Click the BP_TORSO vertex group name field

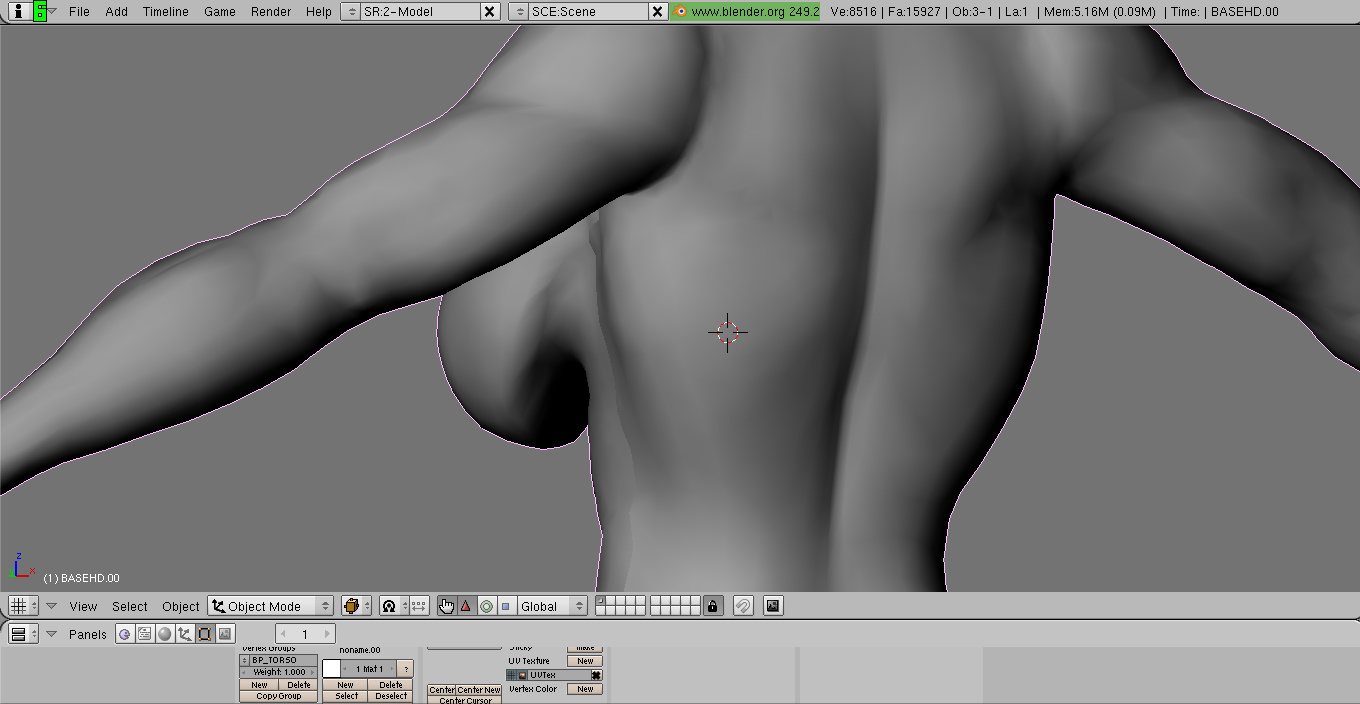point(283,660)
